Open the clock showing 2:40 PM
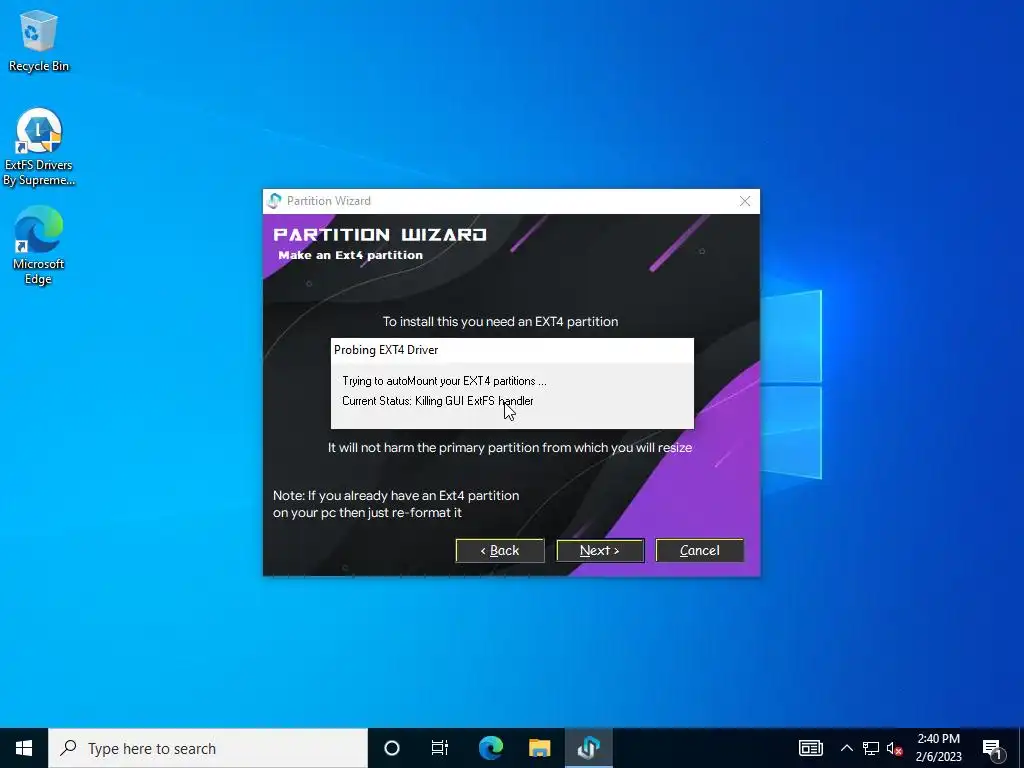 point(938,748)
